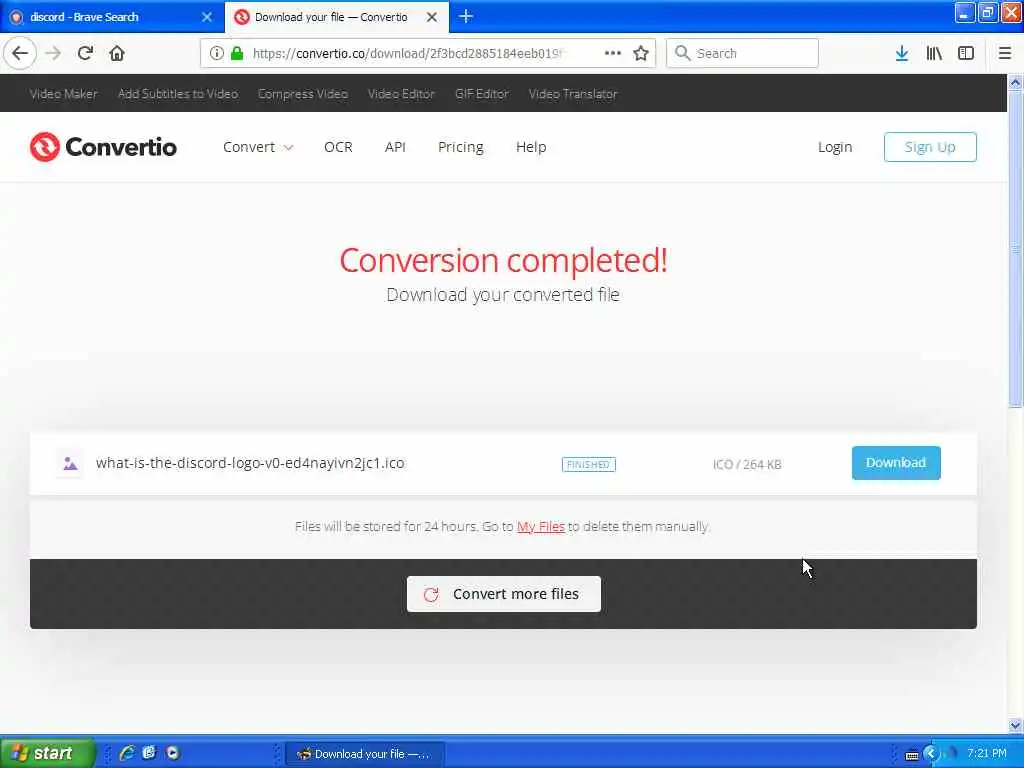Image resolution: width=1024 pixels, height=768 pixels.
Task: Click the address bar URL
Action: click(407, 53)
